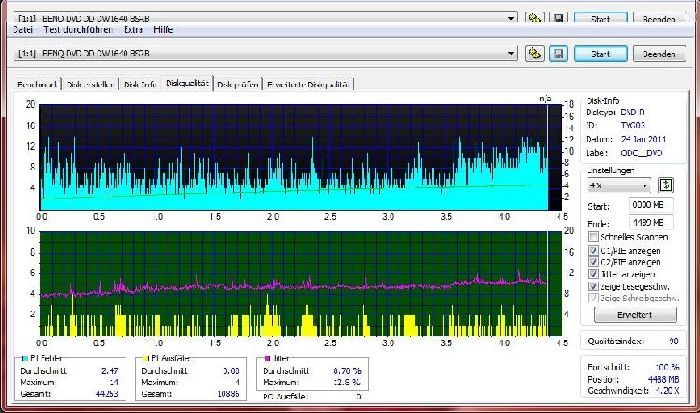Switch to the Disk erstellen tab

pyautogui.click(x=91, y=84)
